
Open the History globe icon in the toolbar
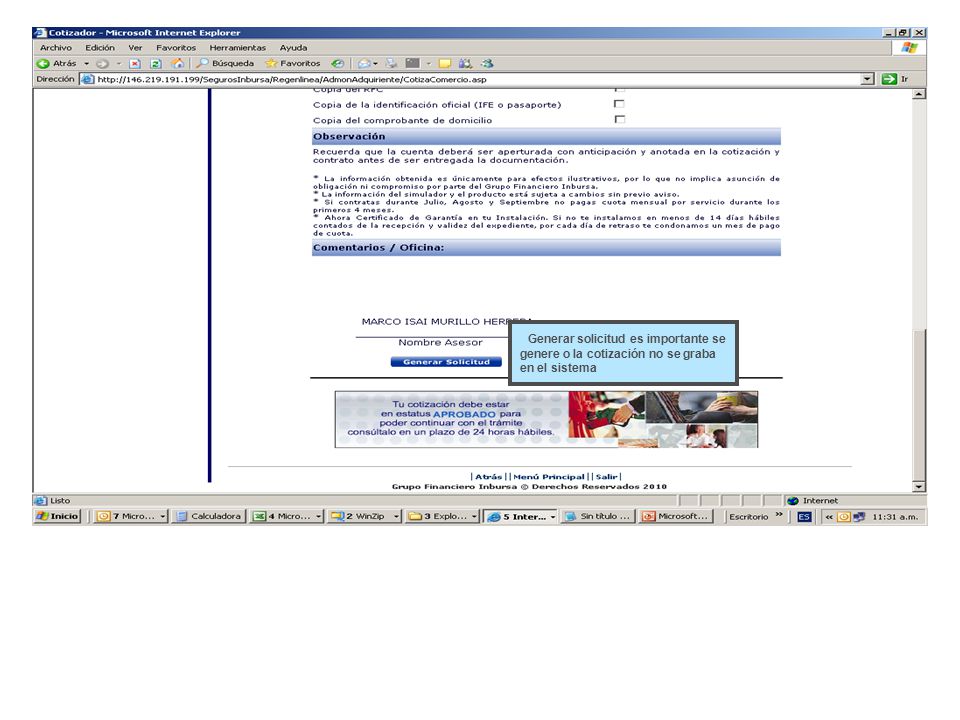click(337, 64)
